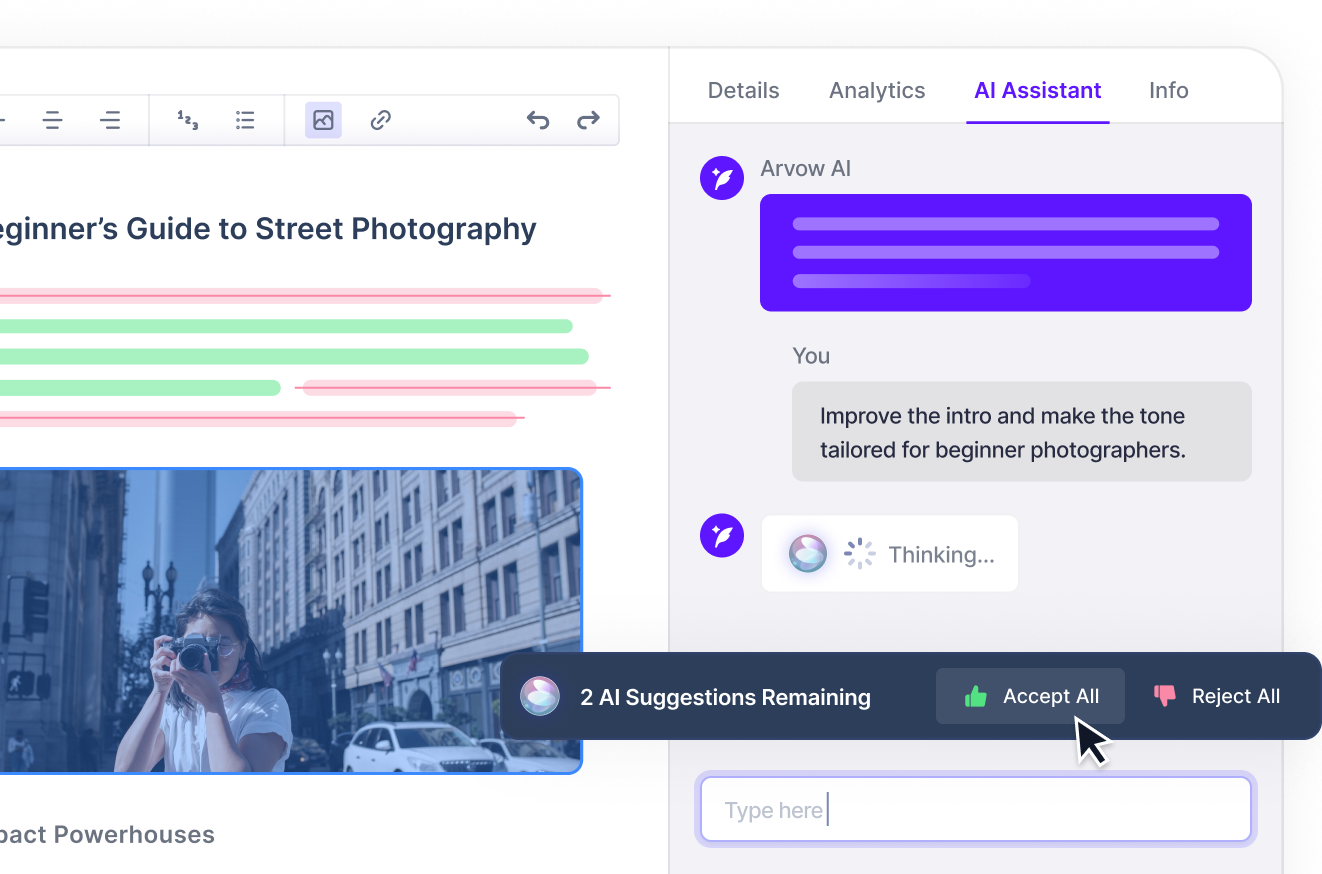
Task: Select the AI Assistant tab
Action: click(1038, 90)
